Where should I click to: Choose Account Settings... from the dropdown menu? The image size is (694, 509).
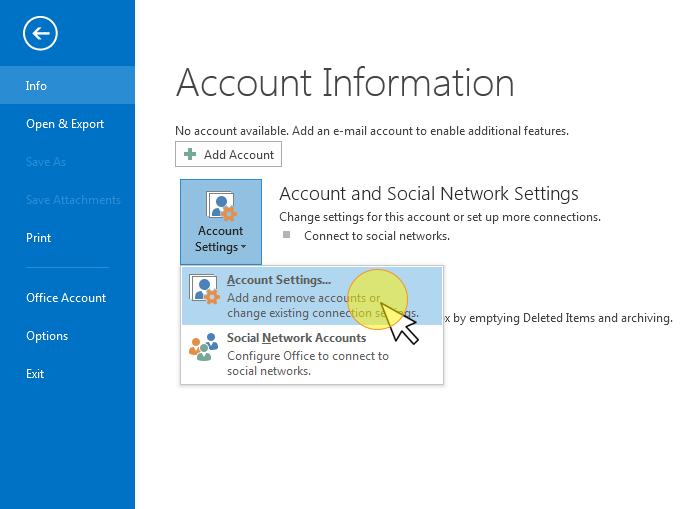(312, 296)
